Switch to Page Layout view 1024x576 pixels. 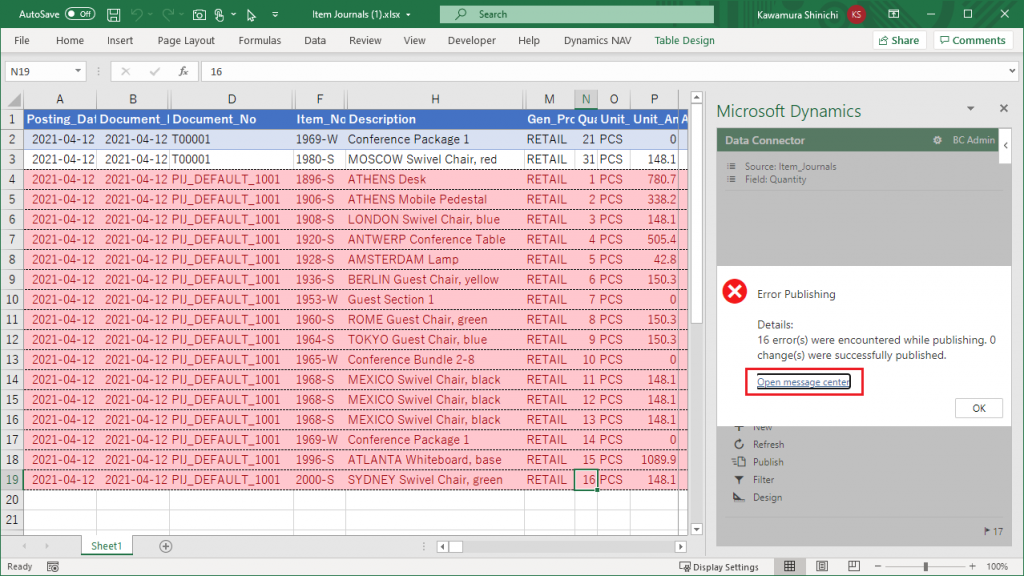coord(822,566)
